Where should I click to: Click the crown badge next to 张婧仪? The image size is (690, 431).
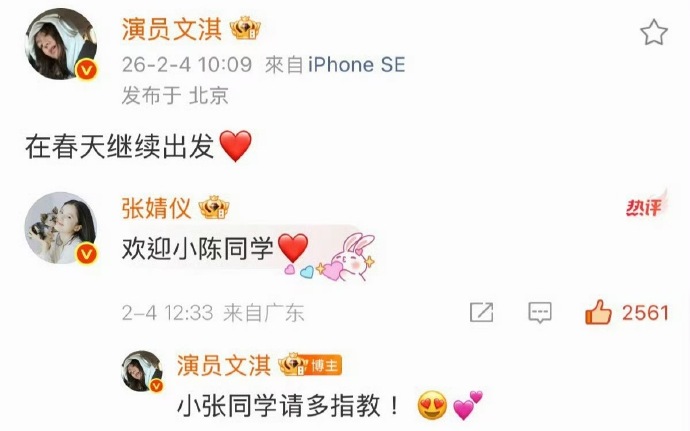pos(214,207)
